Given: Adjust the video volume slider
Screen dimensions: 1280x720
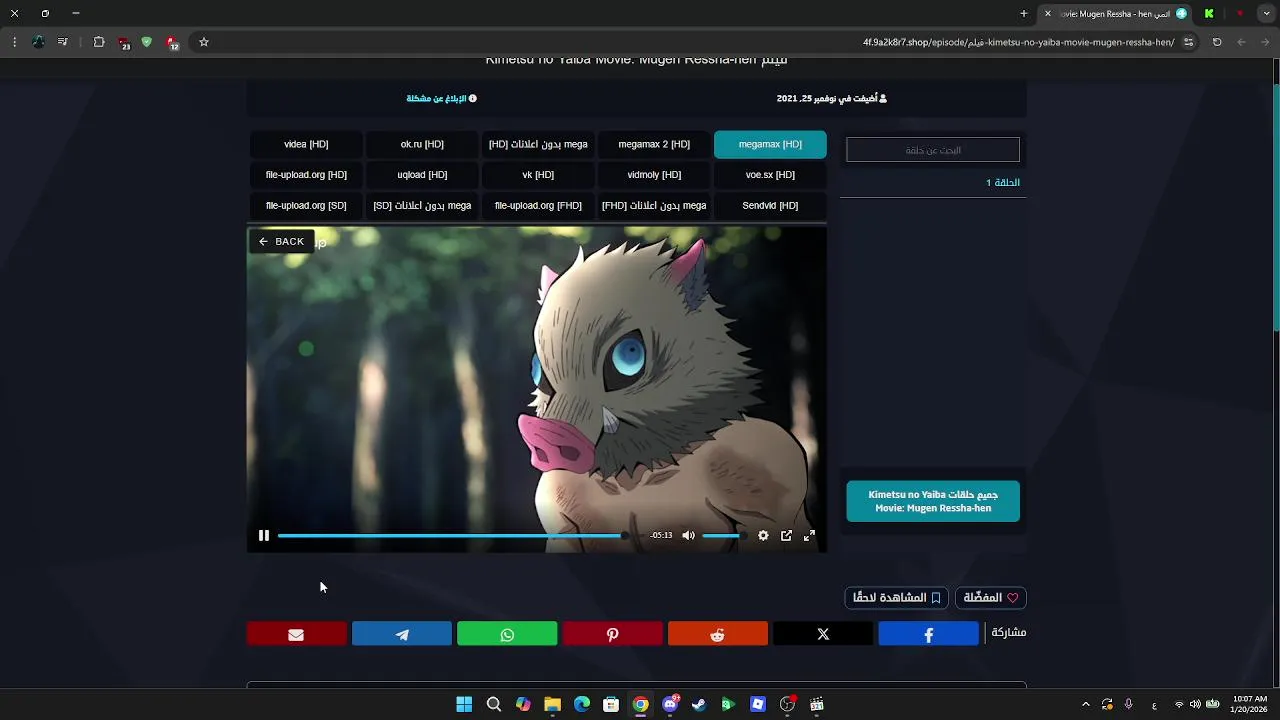Looking at the screenshot, I should (724, 536).
